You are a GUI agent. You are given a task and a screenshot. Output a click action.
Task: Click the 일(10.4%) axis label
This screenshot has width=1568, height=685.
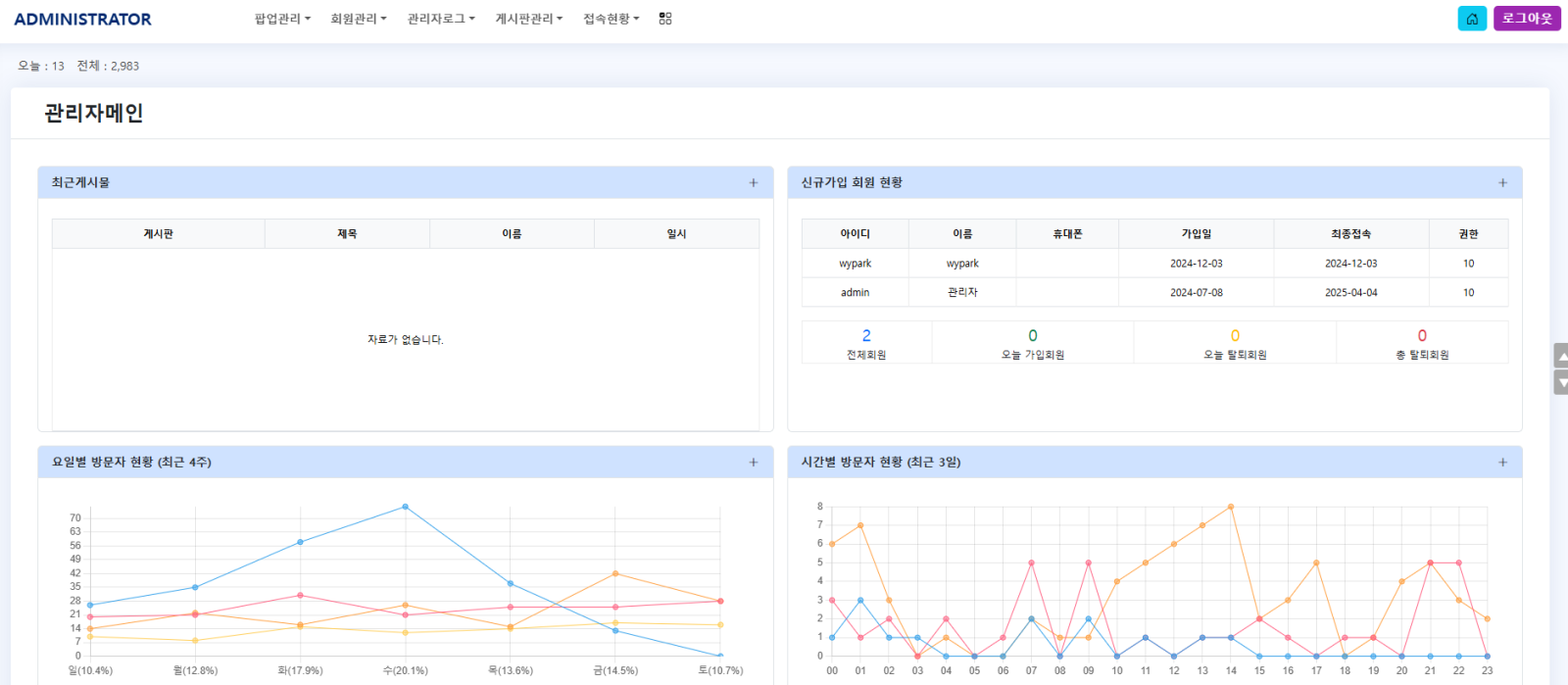tap(90, 670)
